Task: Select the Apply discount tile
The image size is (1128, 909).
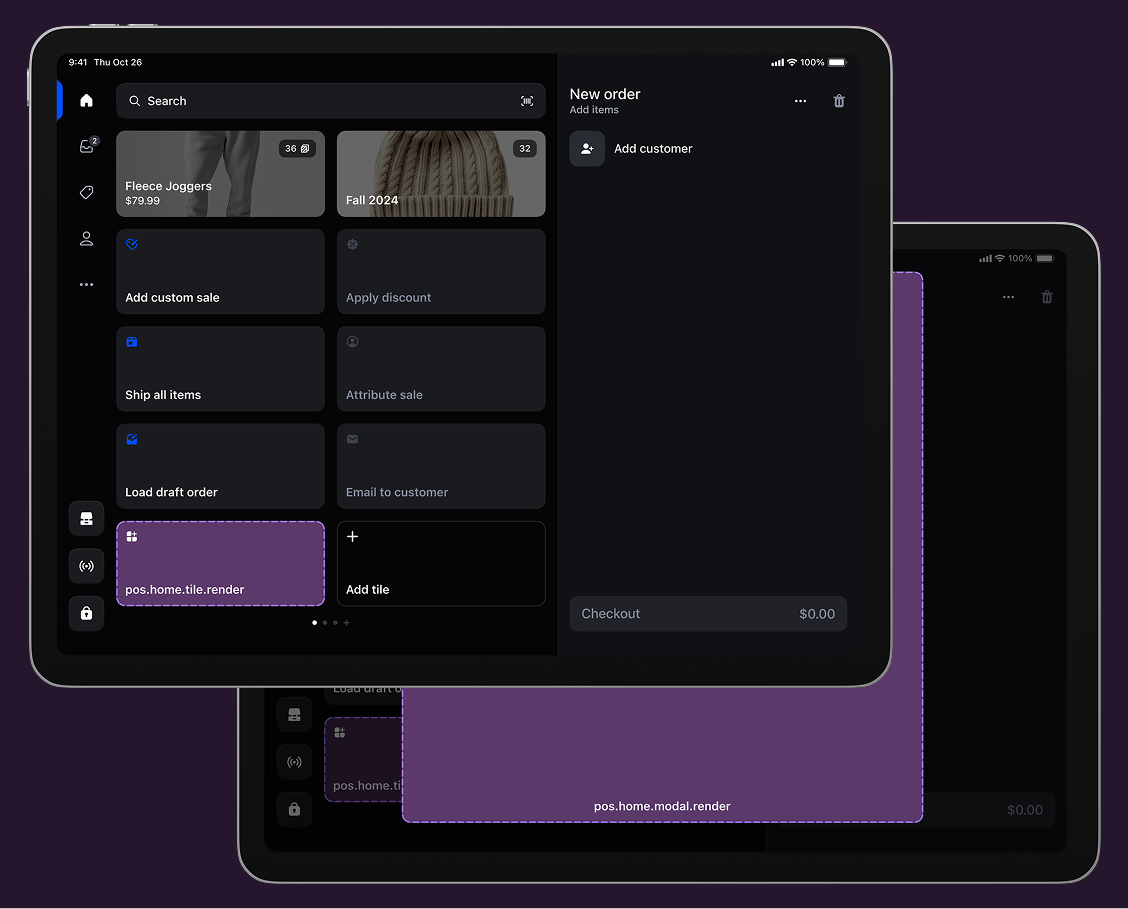Action: click(x=441, y=271)
